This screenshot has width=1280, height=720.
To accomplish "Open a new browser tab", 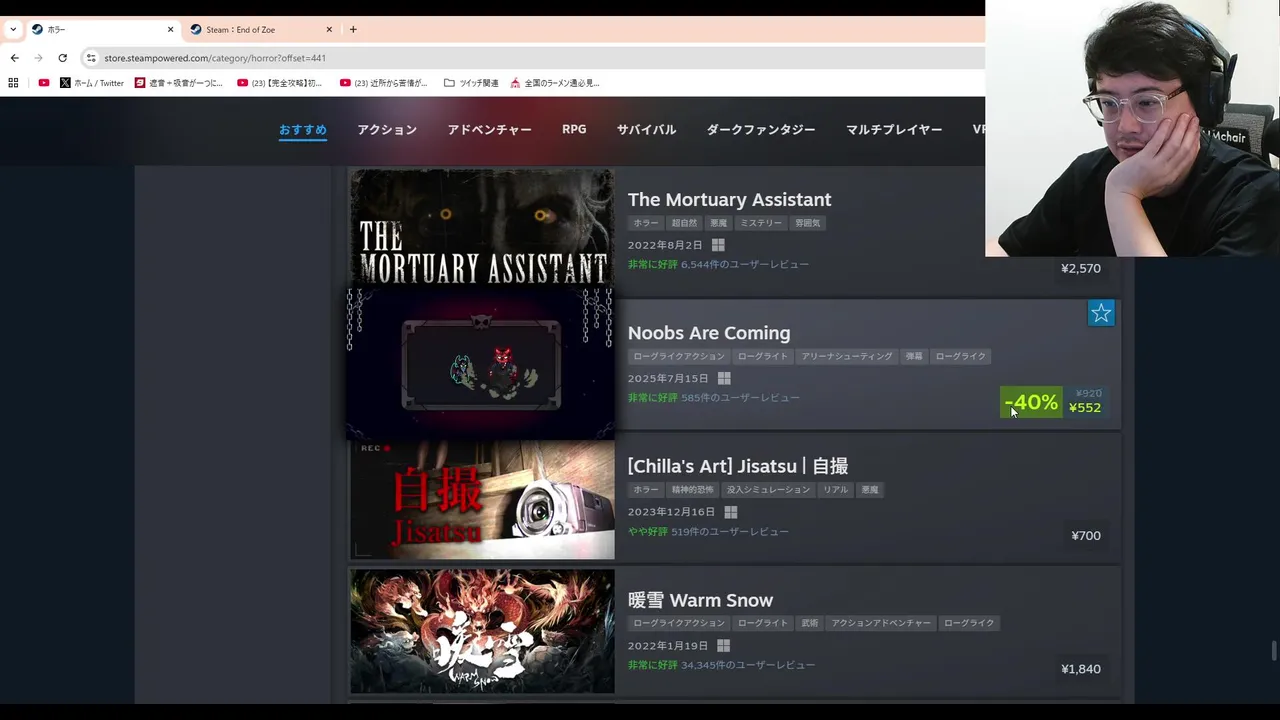I will pos(353,29).
